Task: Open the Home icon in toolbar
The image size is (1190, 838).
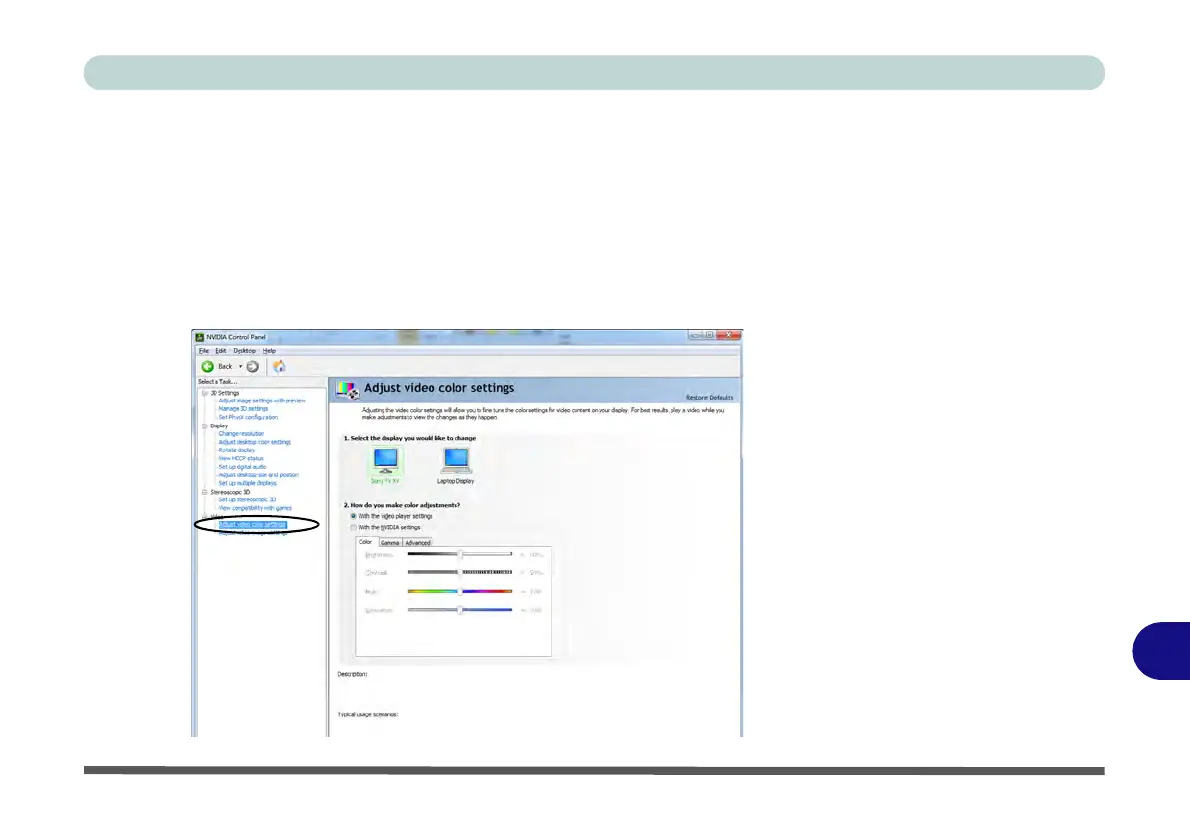Action: (279, 367)
